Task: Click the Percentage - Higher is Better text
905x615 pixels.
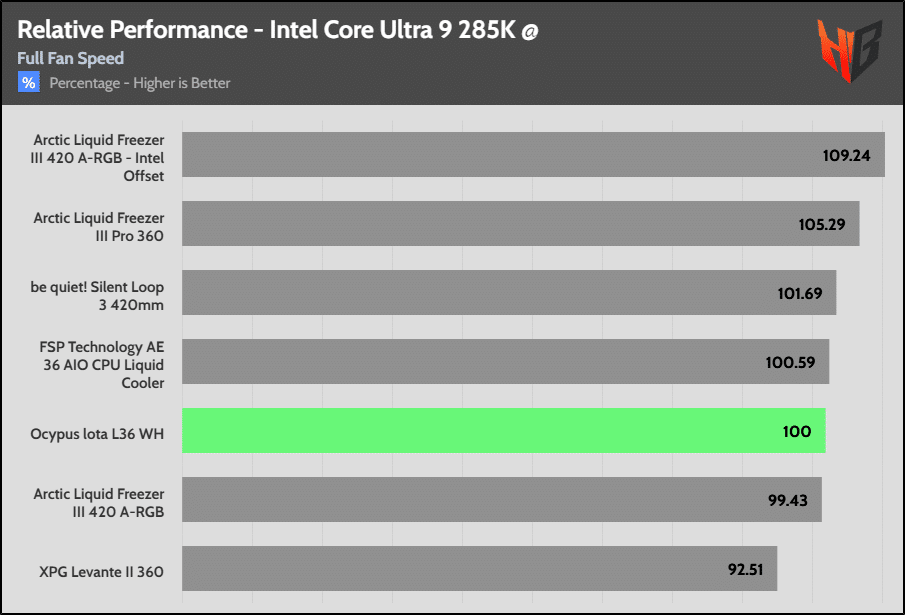Action: pyautogui.click(x=140, y=83)
